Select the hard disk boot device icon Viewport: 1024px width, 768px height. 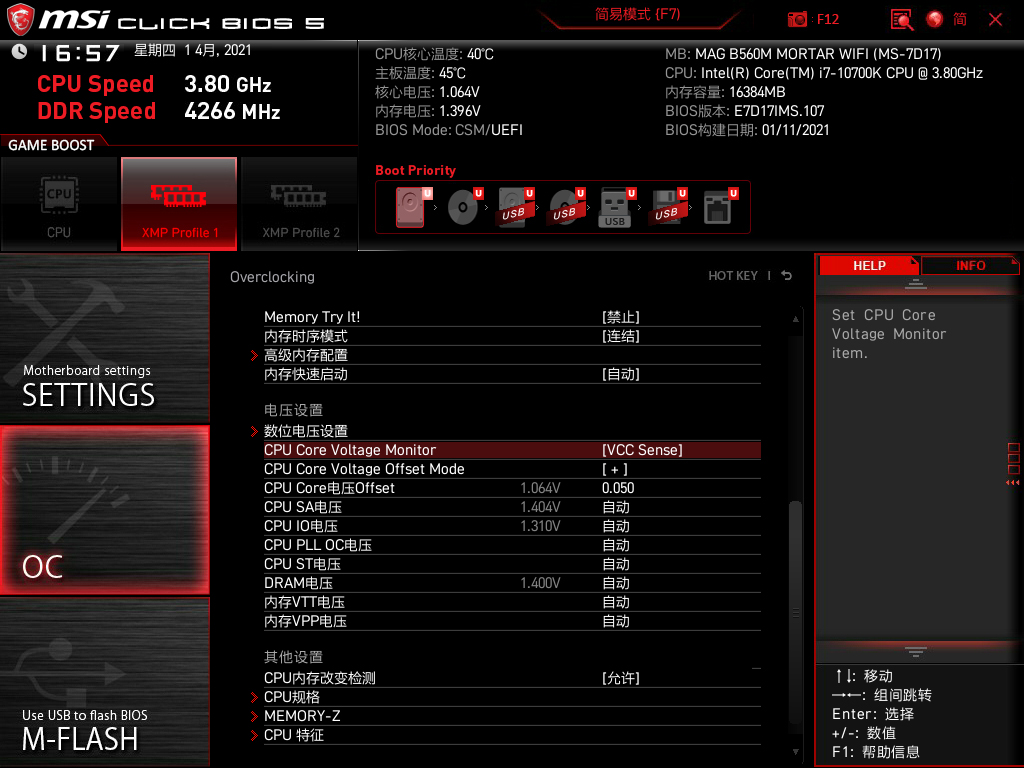click(x=410, y=207)
